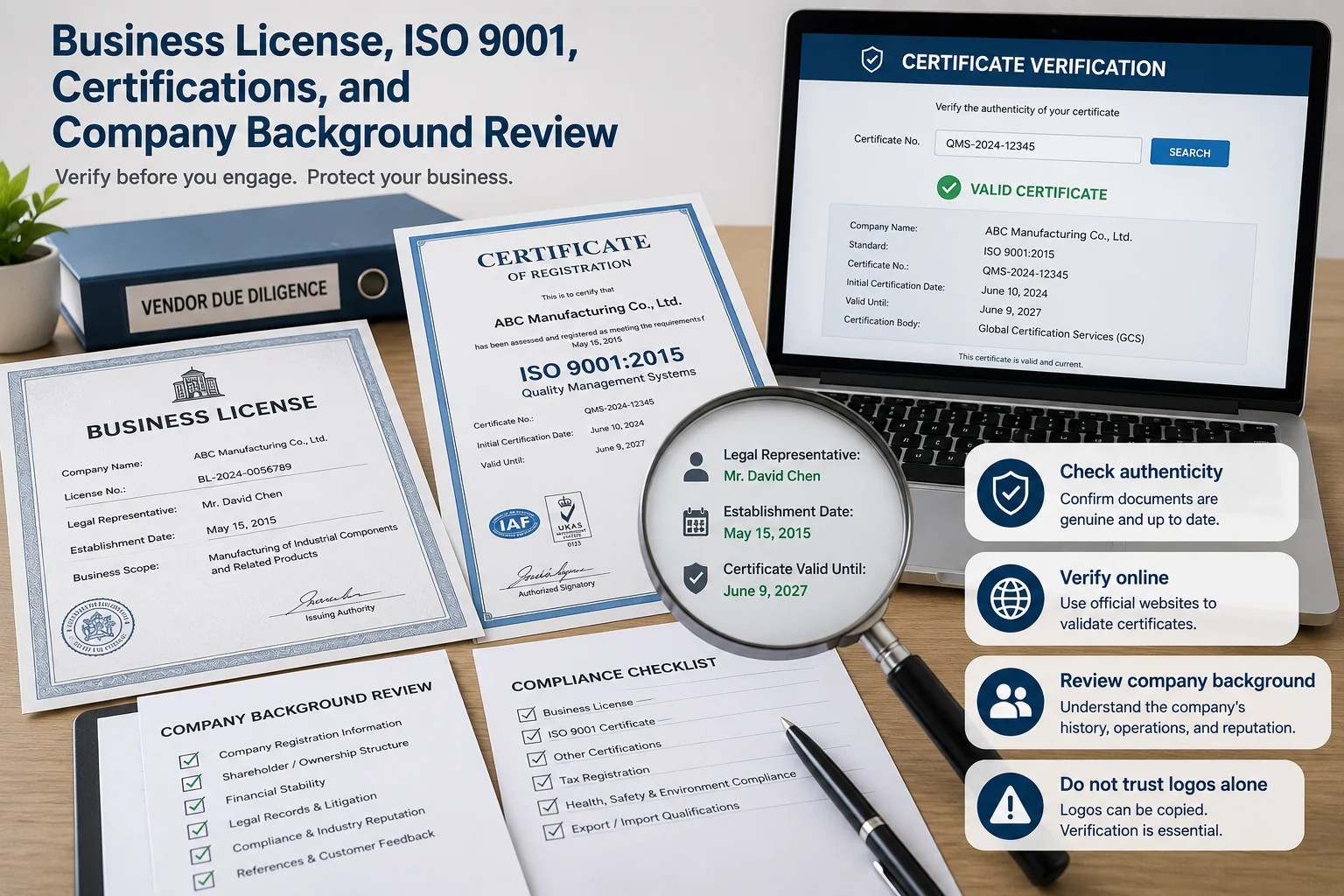Viewport: 1344px width, 896px height.
Task: Click the person icon beside Legal Representative
Action: point(696,467)
